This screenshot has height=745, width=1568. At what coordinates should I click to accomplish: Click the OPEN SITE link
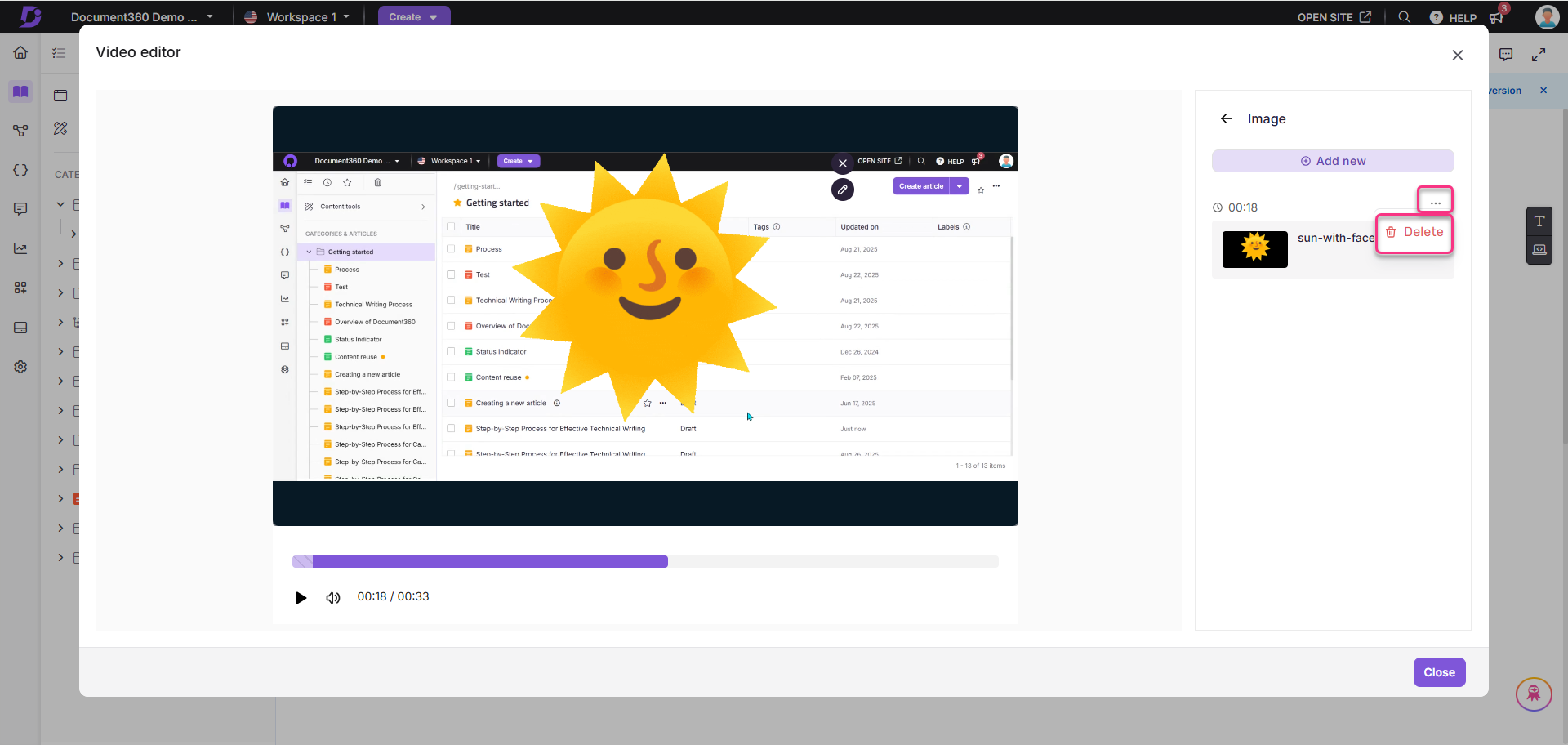tap(1334, 17)
